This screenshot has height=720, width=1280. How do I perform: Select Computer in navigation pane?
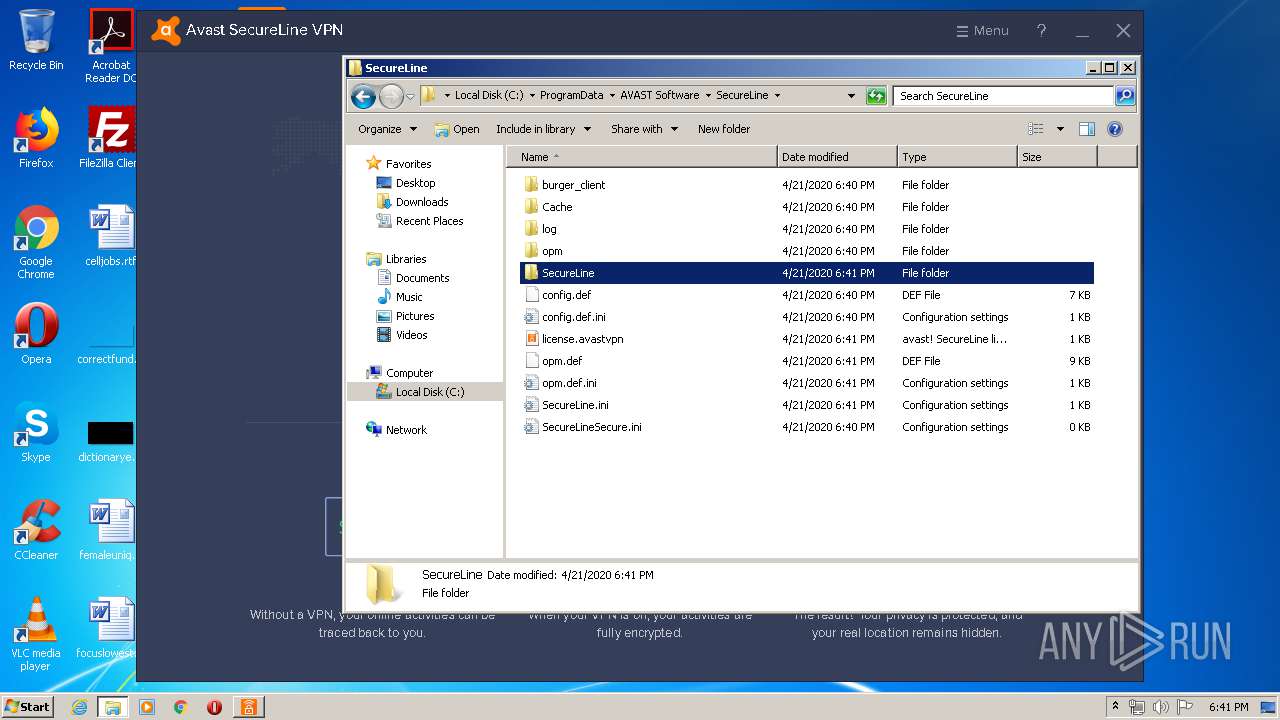409,373
